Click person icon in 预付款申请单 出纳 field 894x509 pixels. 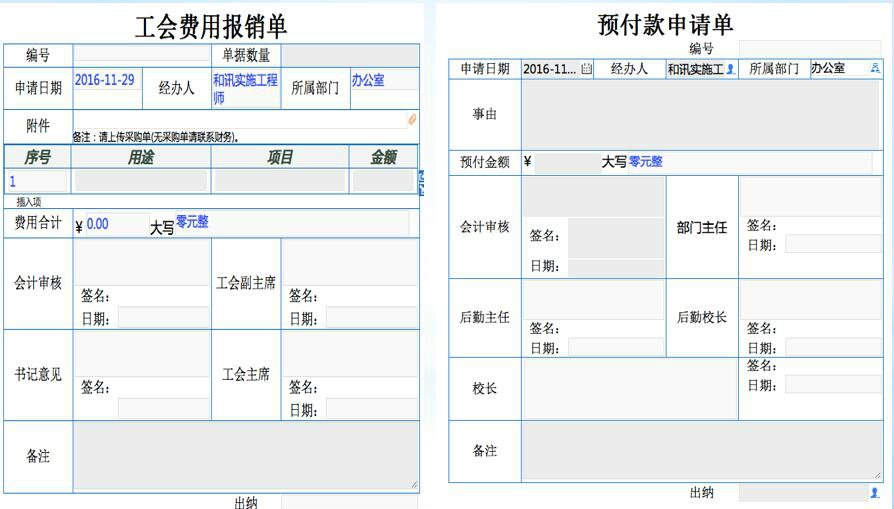[x=875, y=492]
